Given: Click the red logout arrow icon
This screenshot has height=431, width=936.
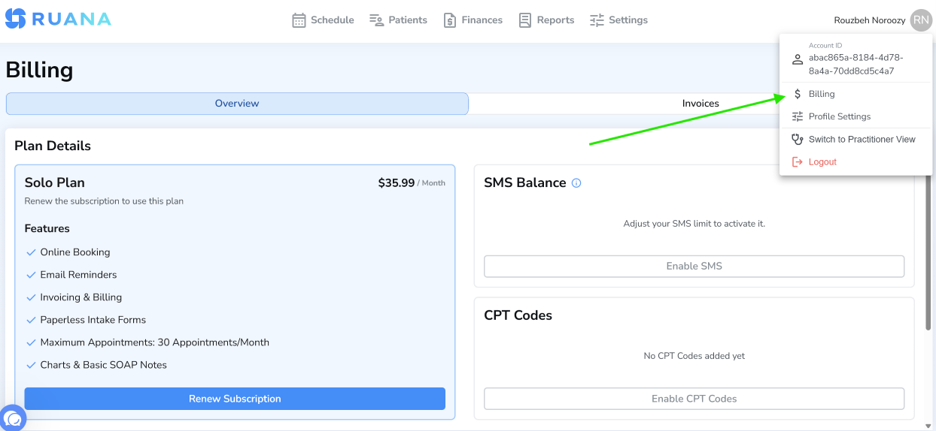Looking at the screenshot, I should pyautogui.click(x=797, y=162).
